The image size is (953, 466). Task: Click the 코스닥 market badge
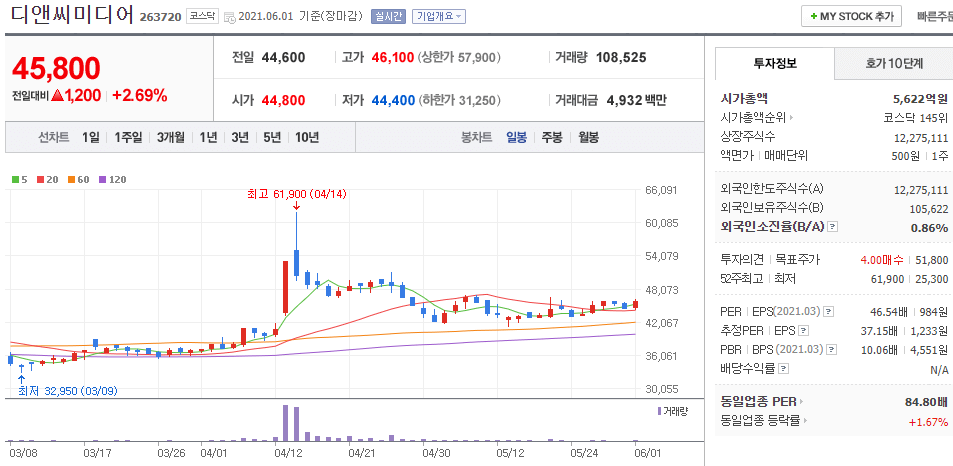click(201, 16)
